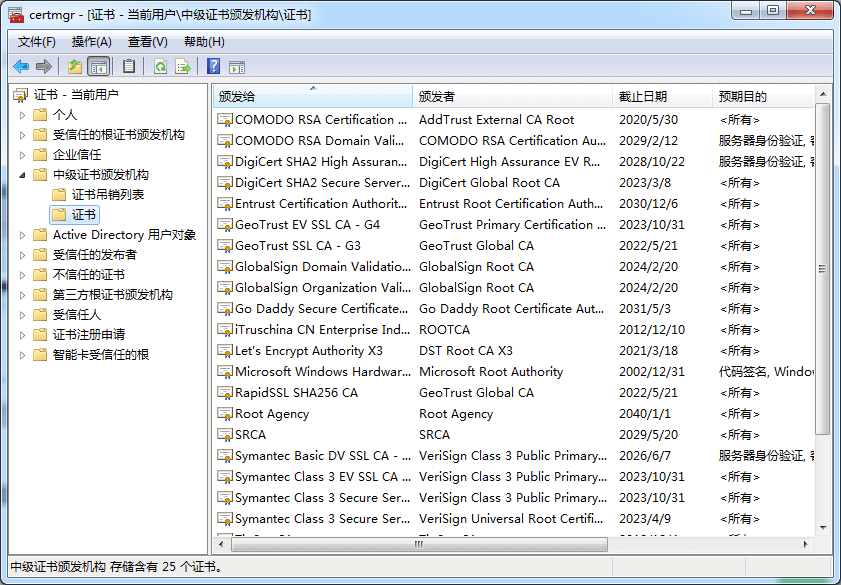Click issuer DST Root CA X3
841x585 pixels.
(466, 351)
